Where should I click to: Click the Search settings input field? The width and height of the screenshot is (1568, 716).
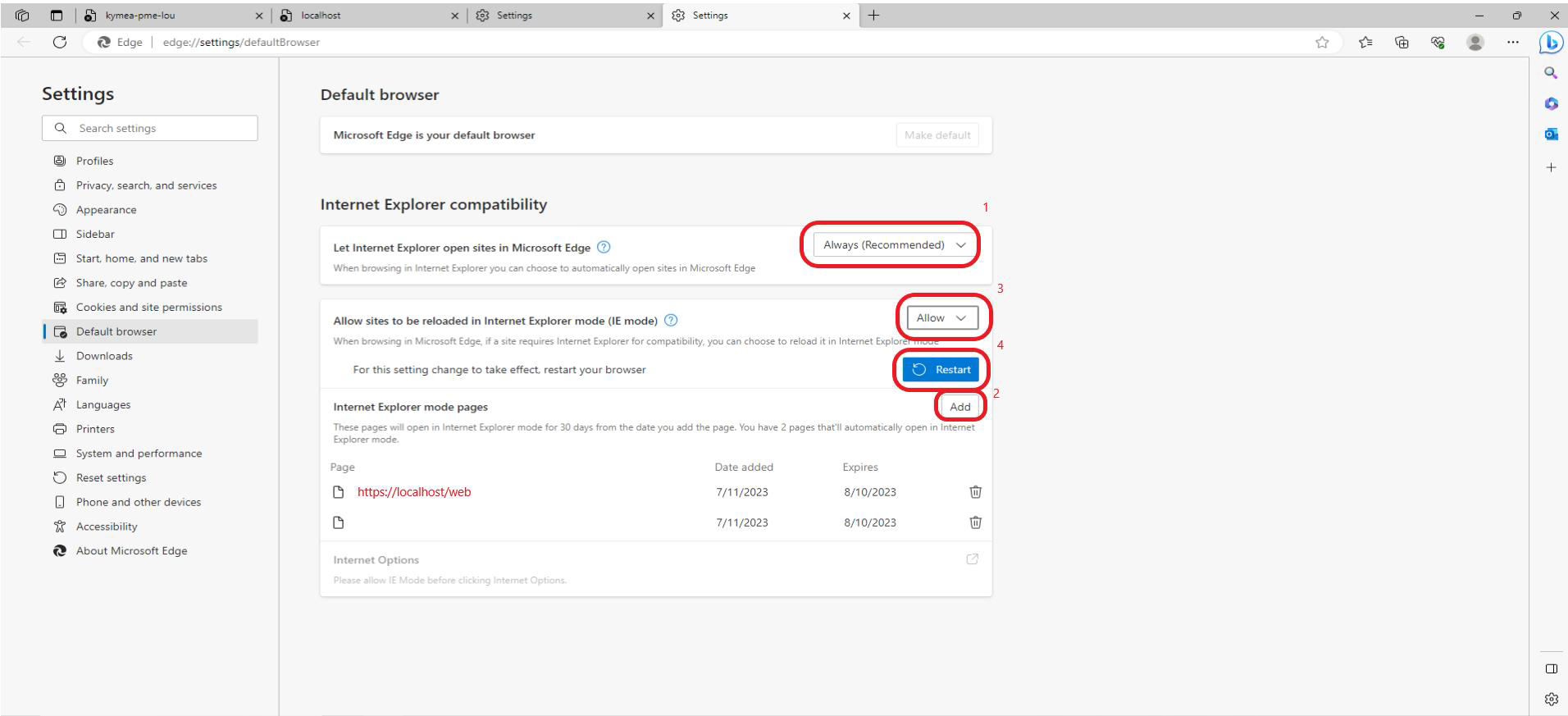(x=150, y=128)
